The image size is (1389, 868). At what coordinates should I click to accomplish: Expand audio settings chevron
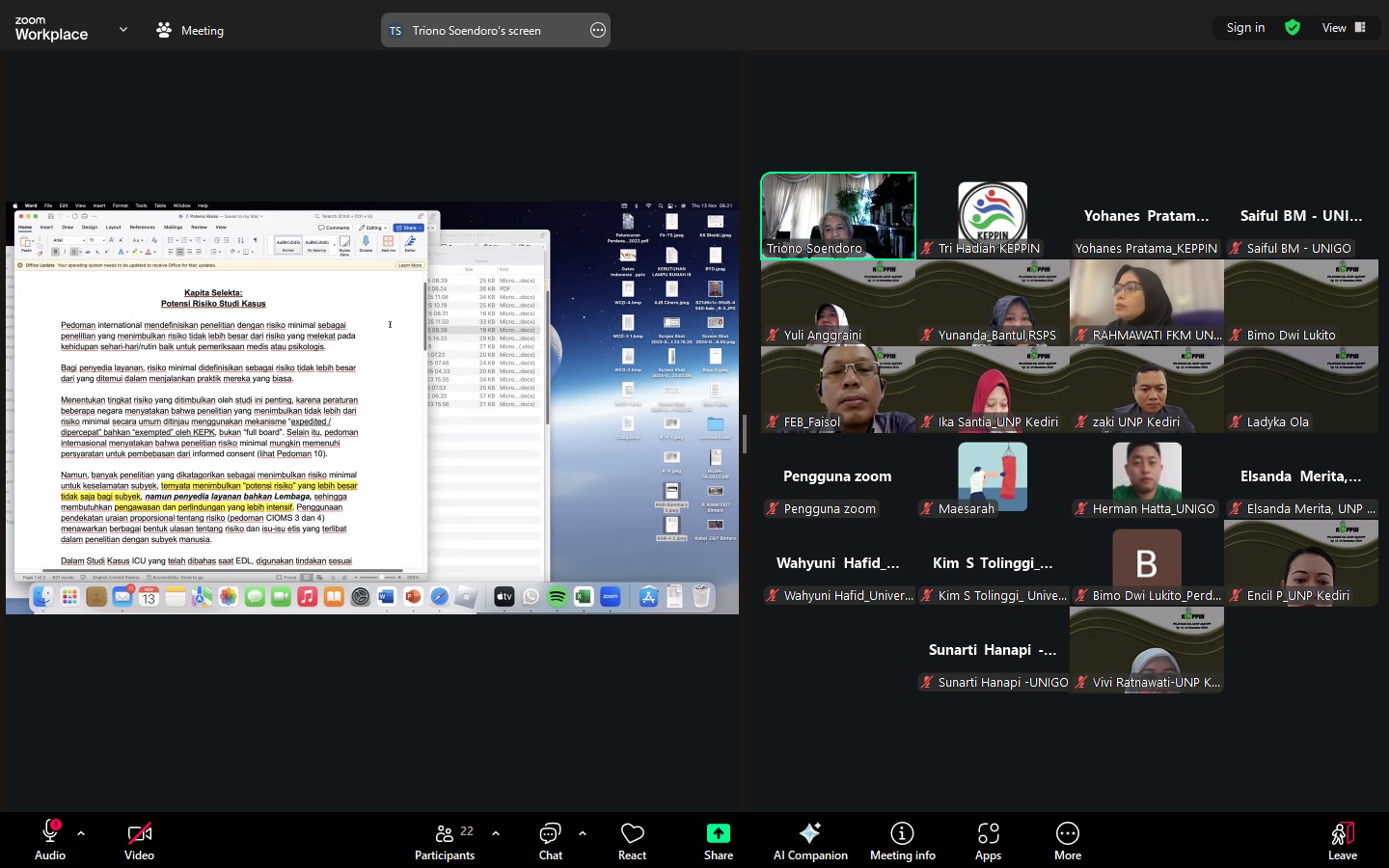click(81, 833)
